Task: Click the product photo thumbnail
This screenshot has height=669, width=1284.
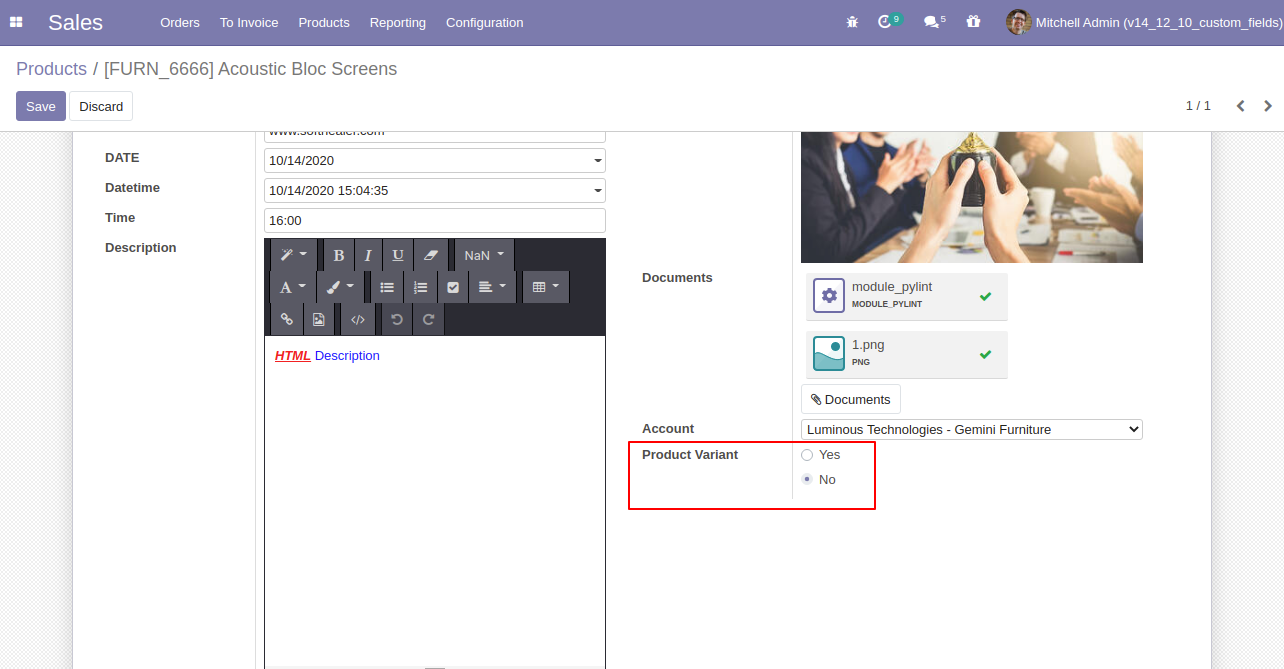Action: [972, 197]
